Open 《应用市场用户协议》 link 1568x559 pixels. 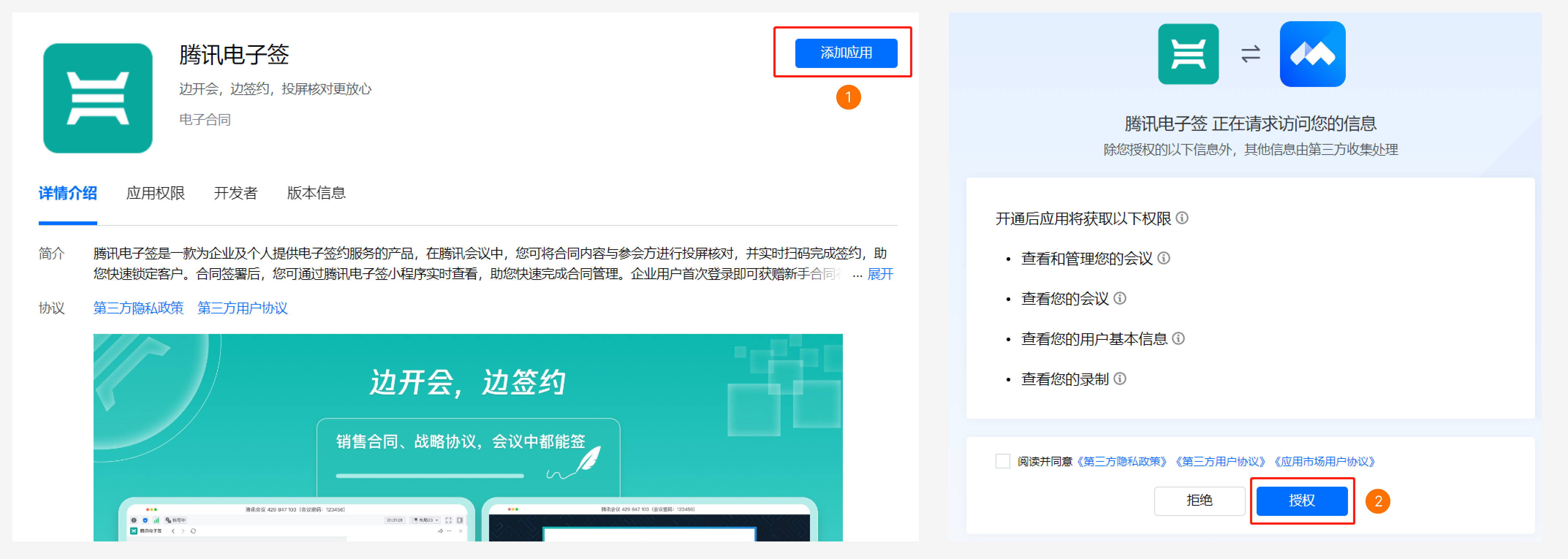tap(1324, 462)
